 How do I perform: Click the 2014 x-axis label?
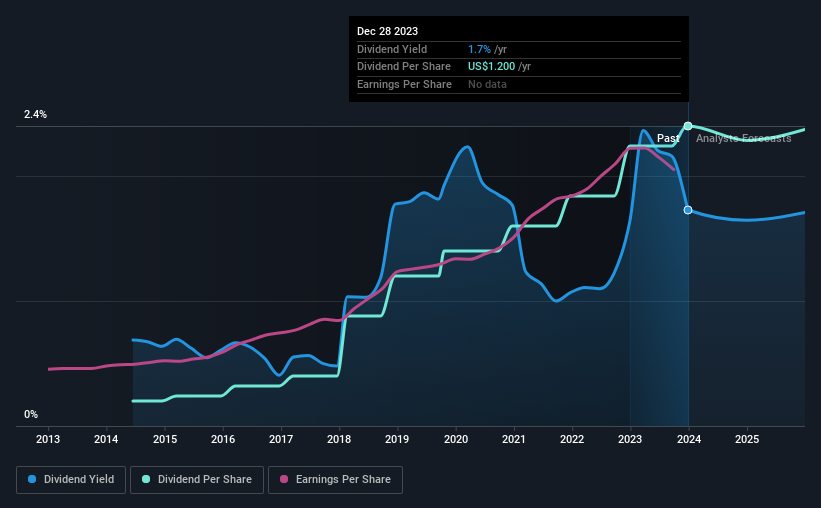106,439
